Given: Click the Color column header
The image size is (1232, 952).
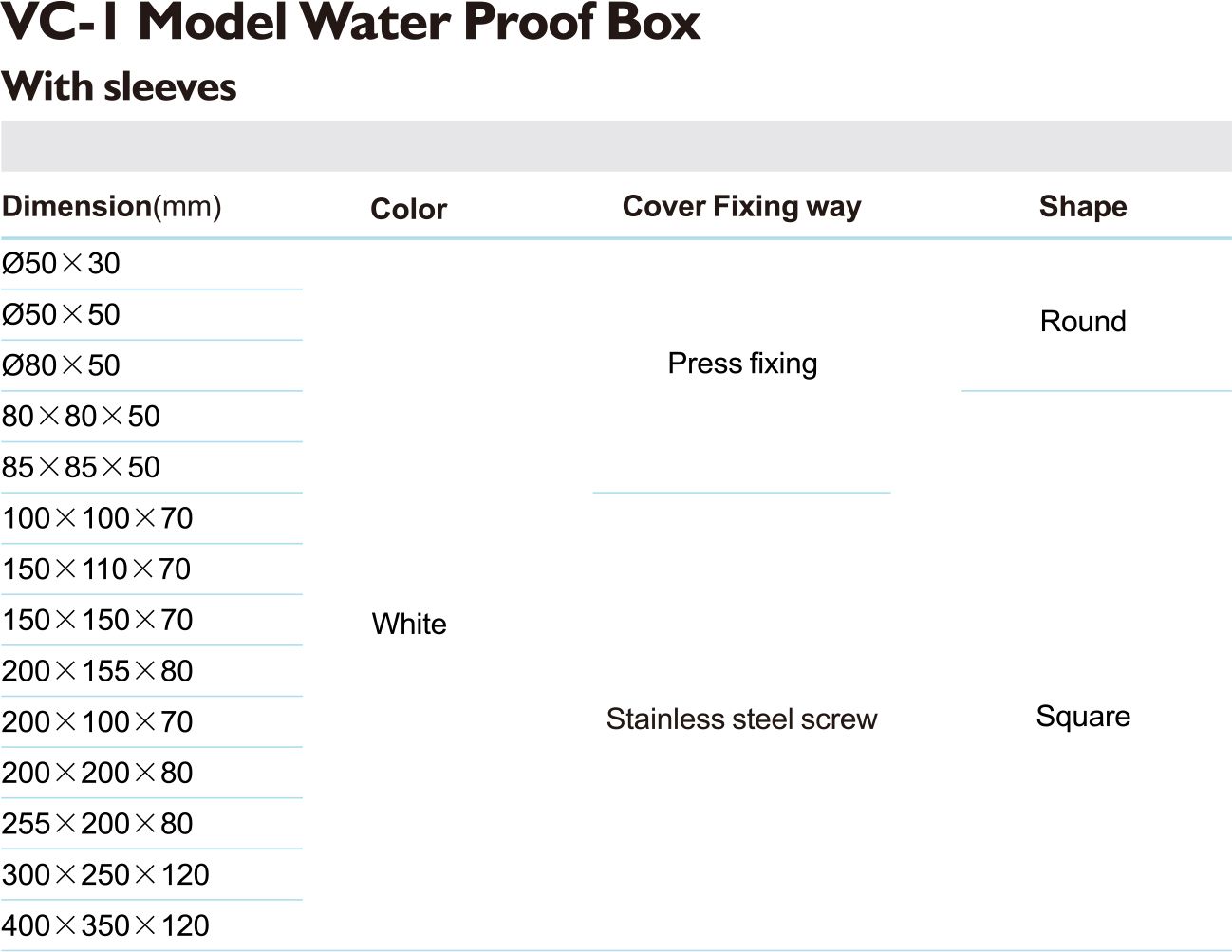Looking at the screenshot, I should [408, 209].
